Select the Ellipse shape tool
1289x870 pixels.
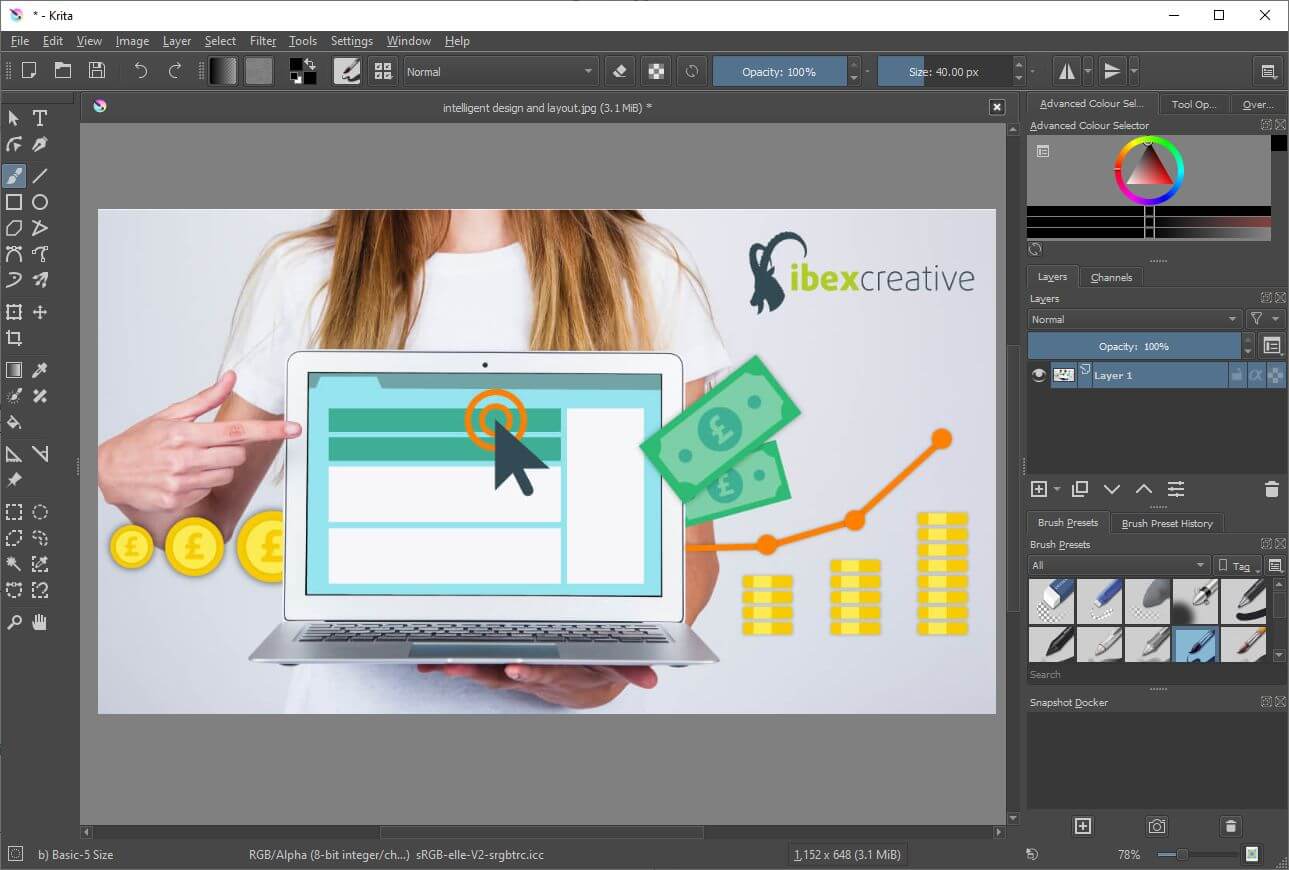point(40,202)
